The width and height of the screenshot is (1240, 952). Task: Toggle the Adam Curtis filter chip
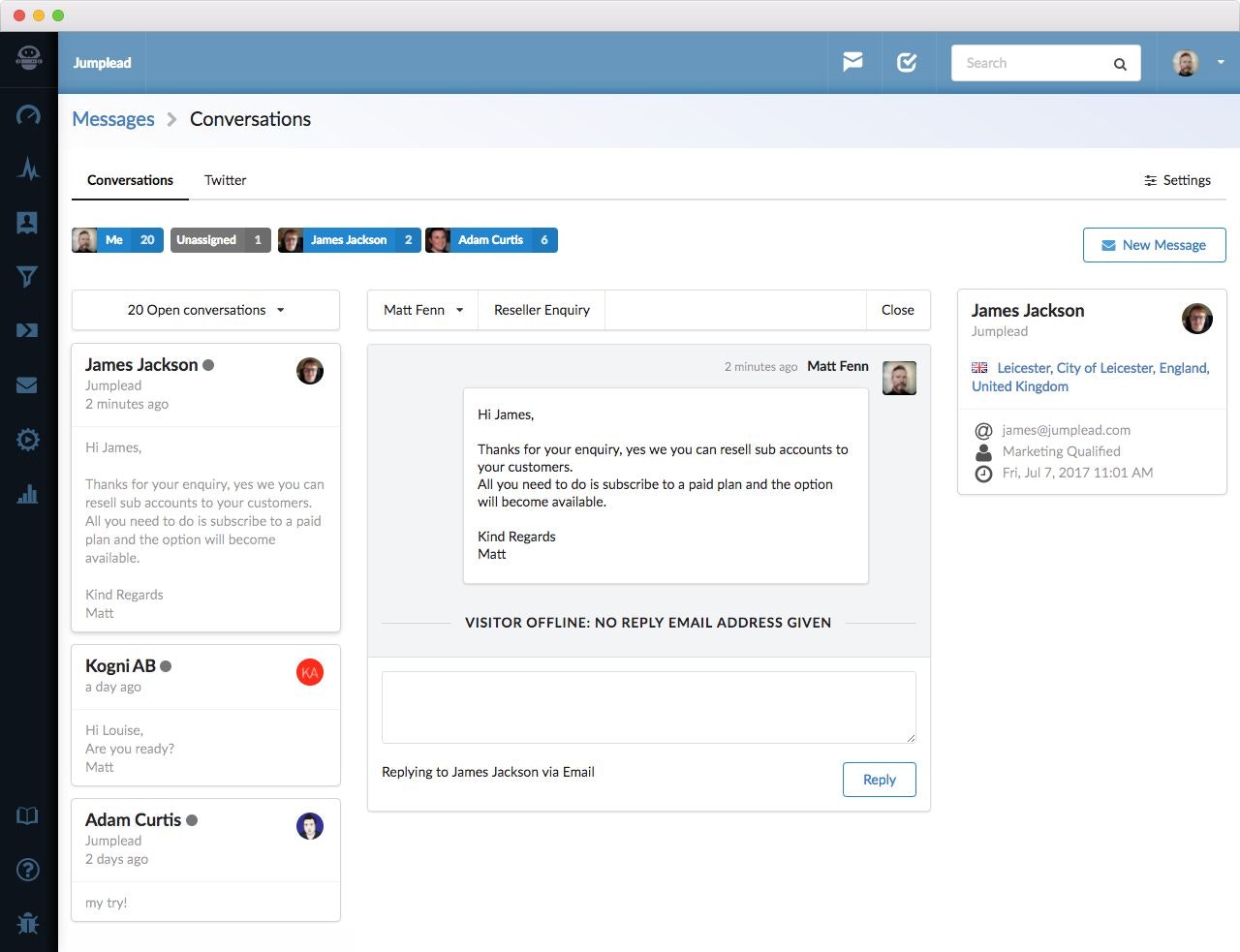point(491,240)
